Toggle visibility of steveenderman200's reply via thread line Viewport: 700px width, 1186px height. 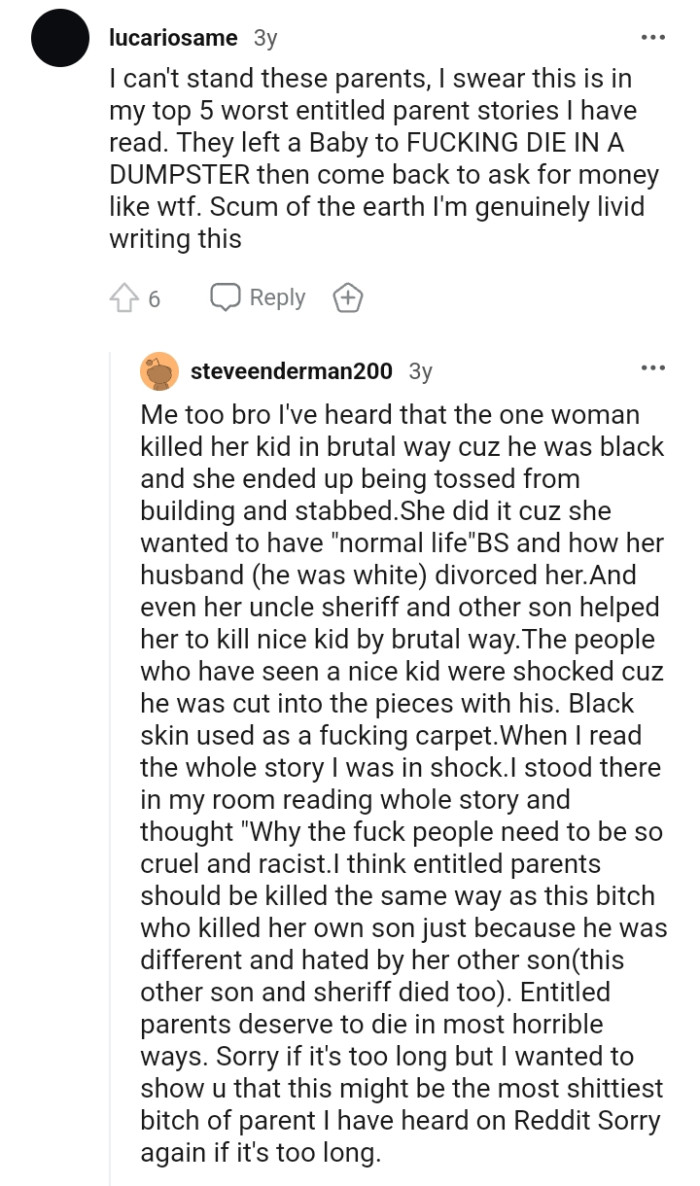click(112, 700)
